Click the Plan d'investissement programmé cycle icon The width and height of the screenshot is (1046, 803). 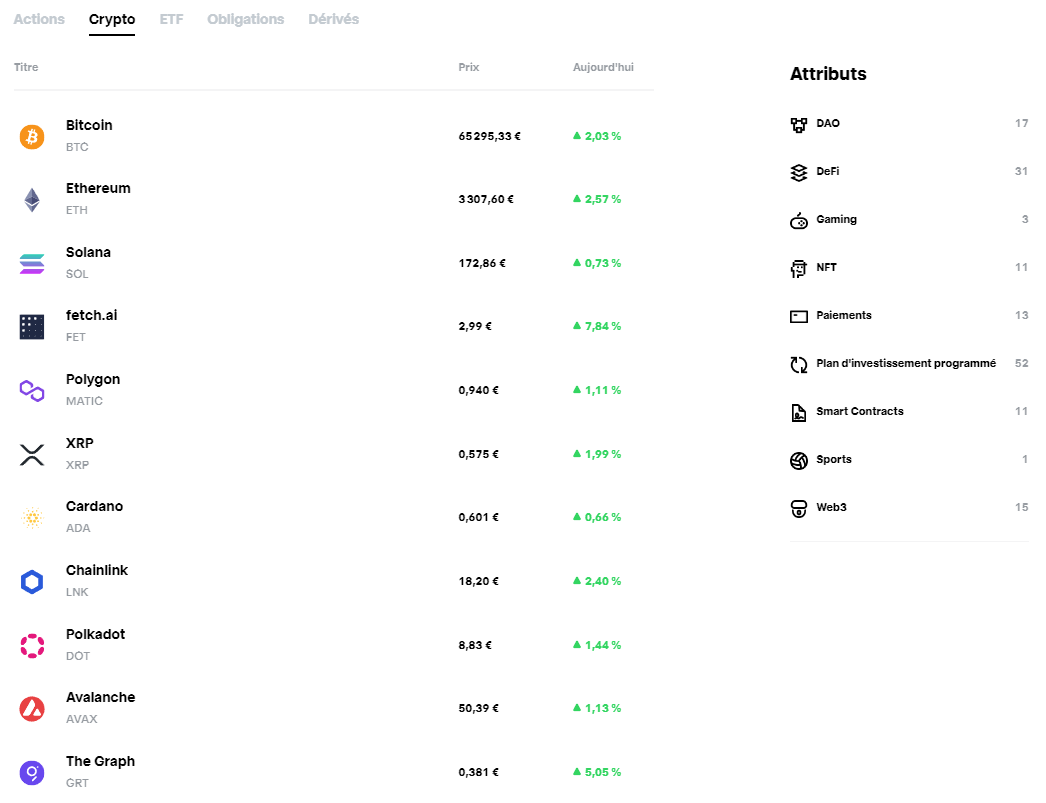(799, 364)
